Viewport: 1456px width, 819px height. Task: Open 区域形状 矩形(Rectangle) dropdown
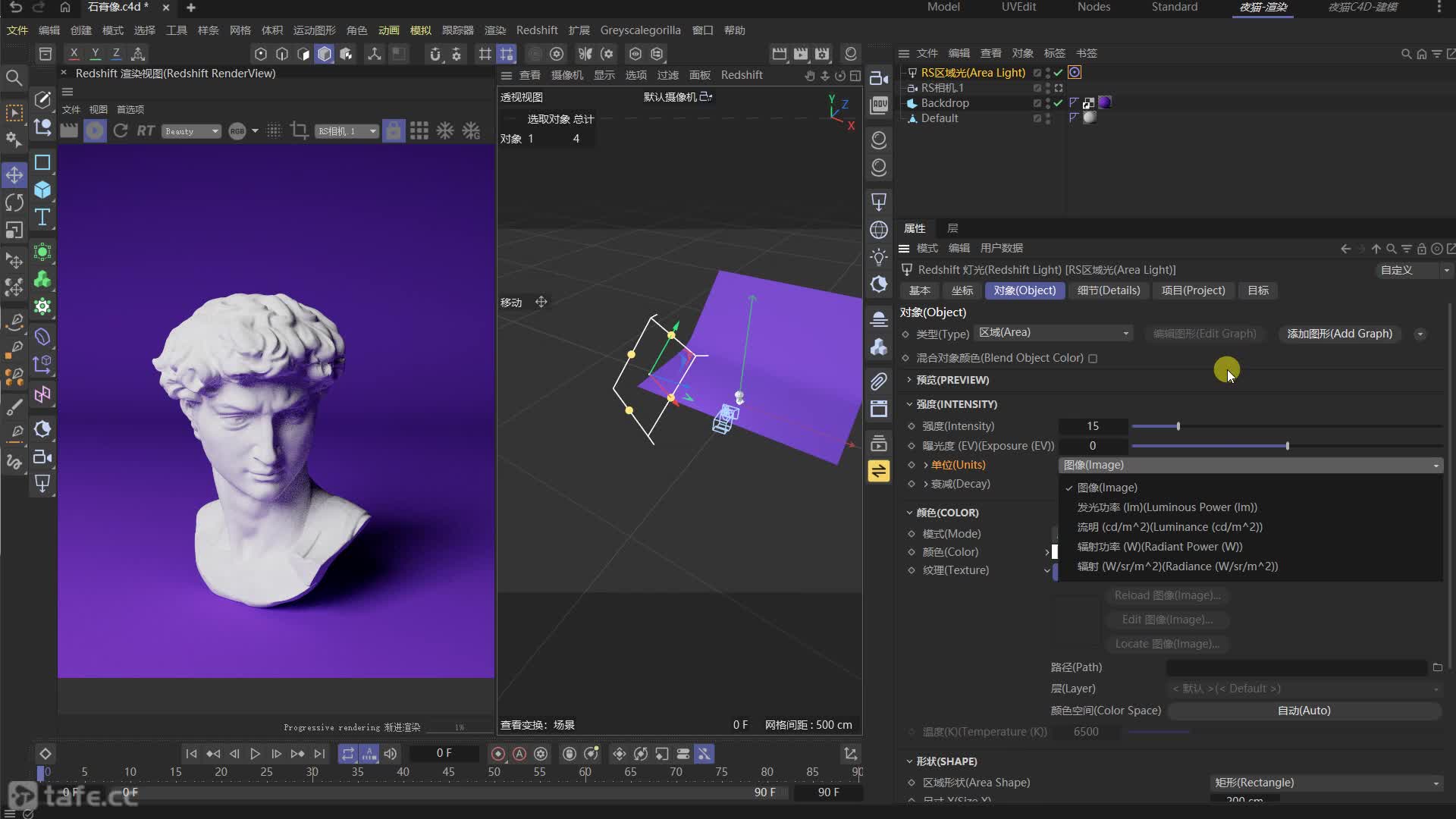[1326, 783]
